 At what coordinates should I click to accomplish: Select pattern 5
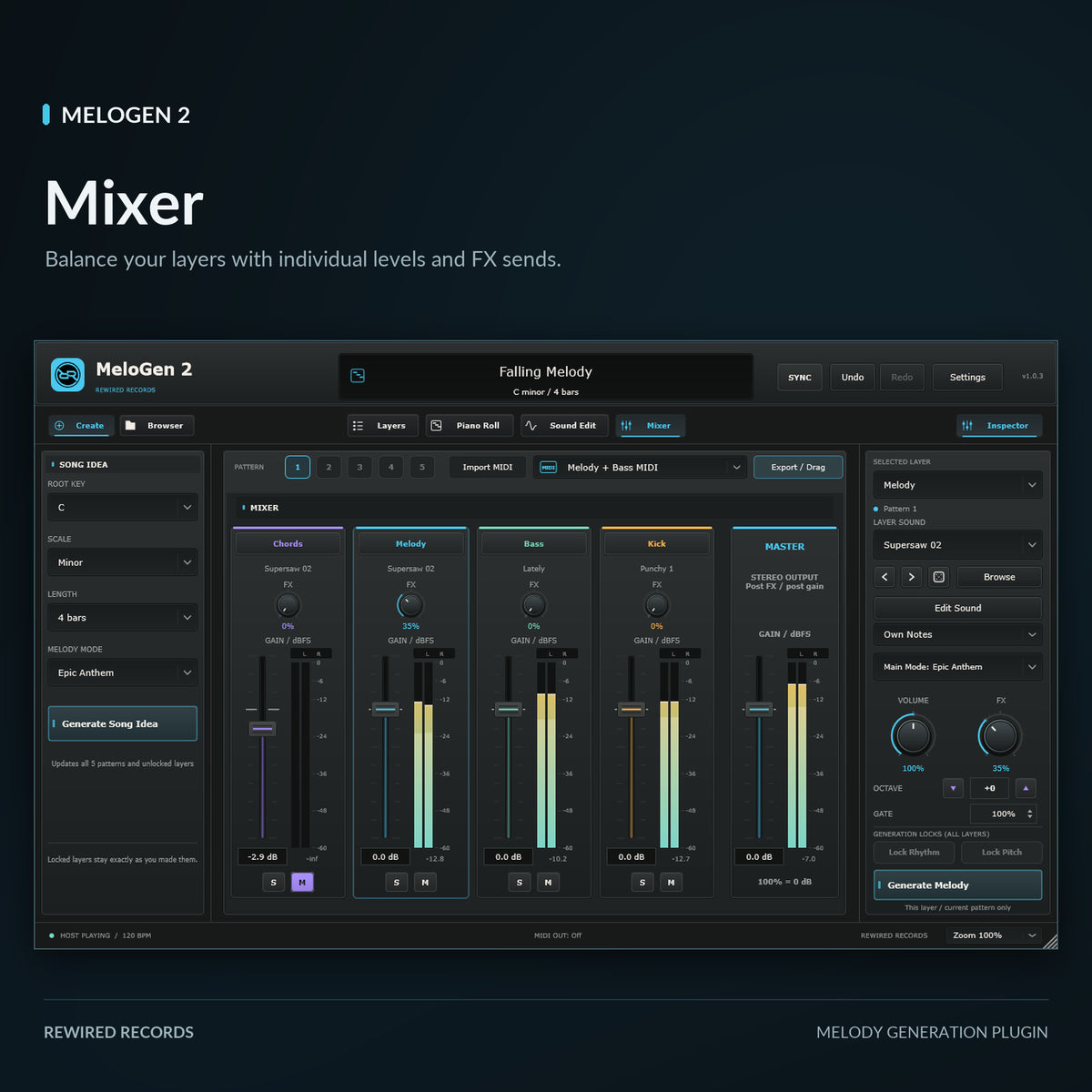(422, 467)
